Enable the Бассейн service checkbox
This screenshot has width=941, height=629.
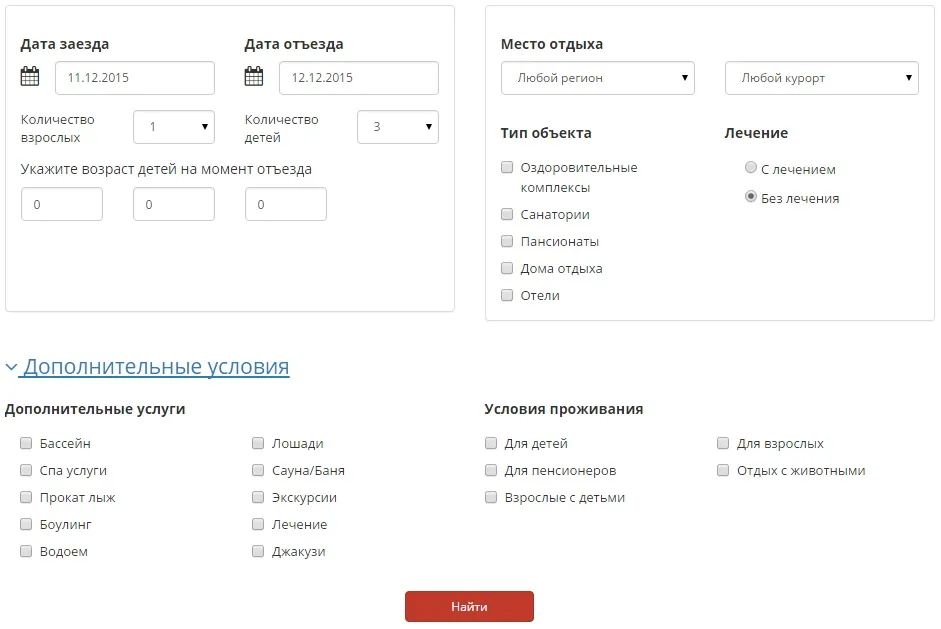click(x=26, y=444)
